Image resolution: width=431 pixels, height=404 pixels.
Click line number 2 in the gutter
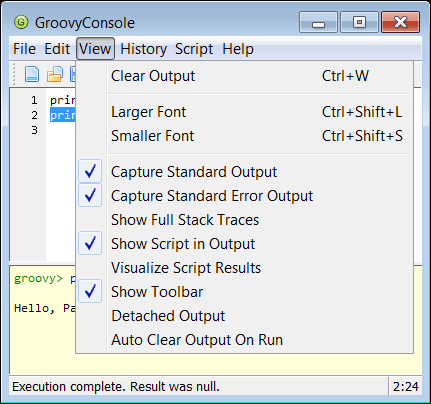tap(34, 115)
